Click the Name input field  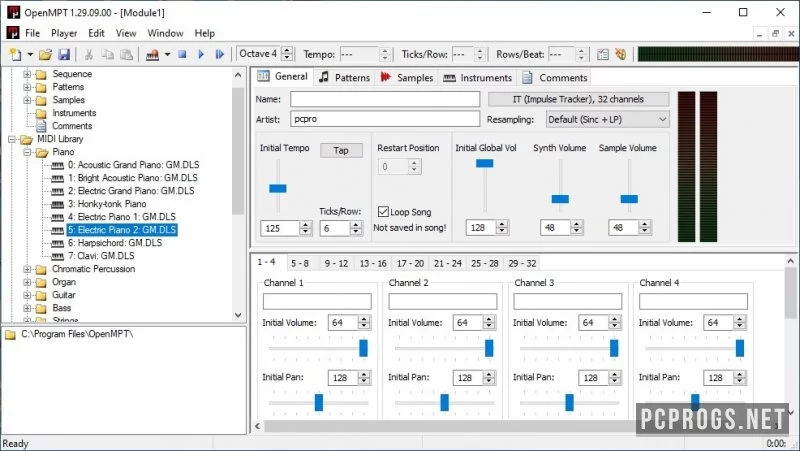[385, 99]
